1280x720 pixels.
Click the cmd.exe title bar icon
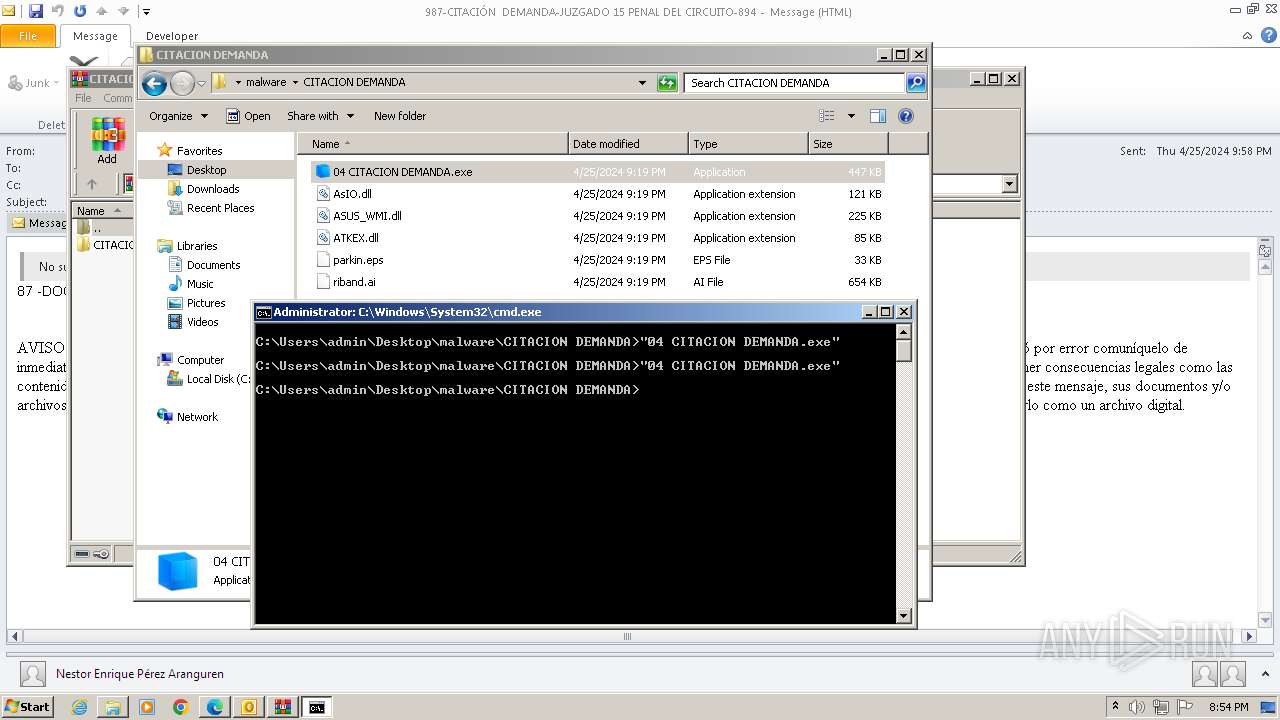tap(263, 312)
